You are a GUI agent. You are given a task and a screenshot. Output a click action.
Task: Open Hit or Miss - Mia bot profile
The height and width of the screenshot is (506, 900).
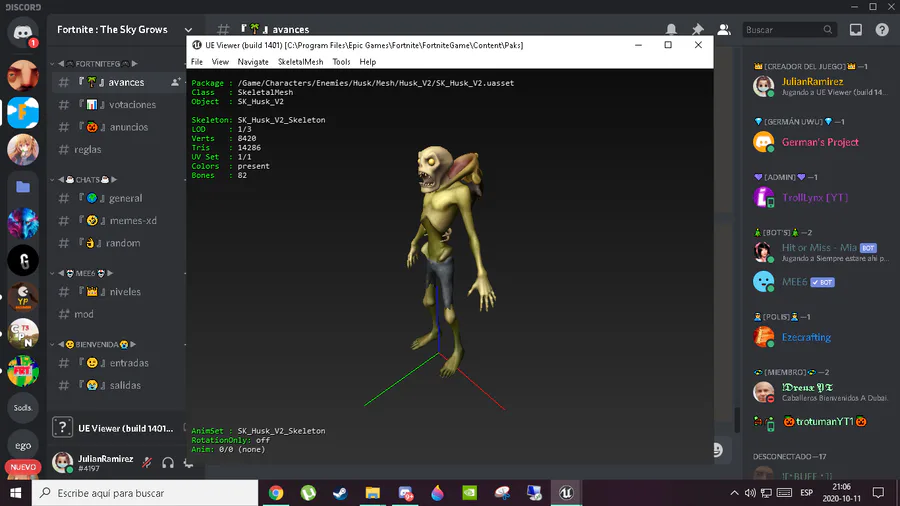click(x=821, y=252)
